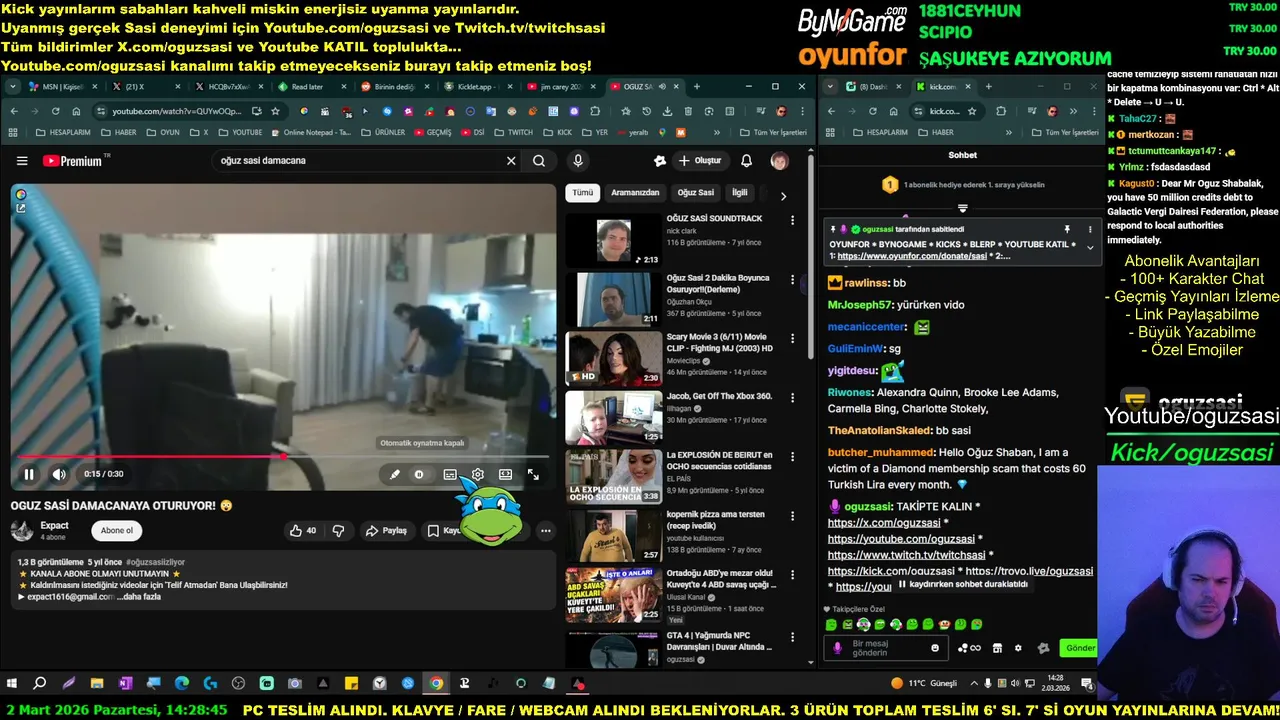Open twitch.tv/twitchsasi link in chat

(906, 555)
